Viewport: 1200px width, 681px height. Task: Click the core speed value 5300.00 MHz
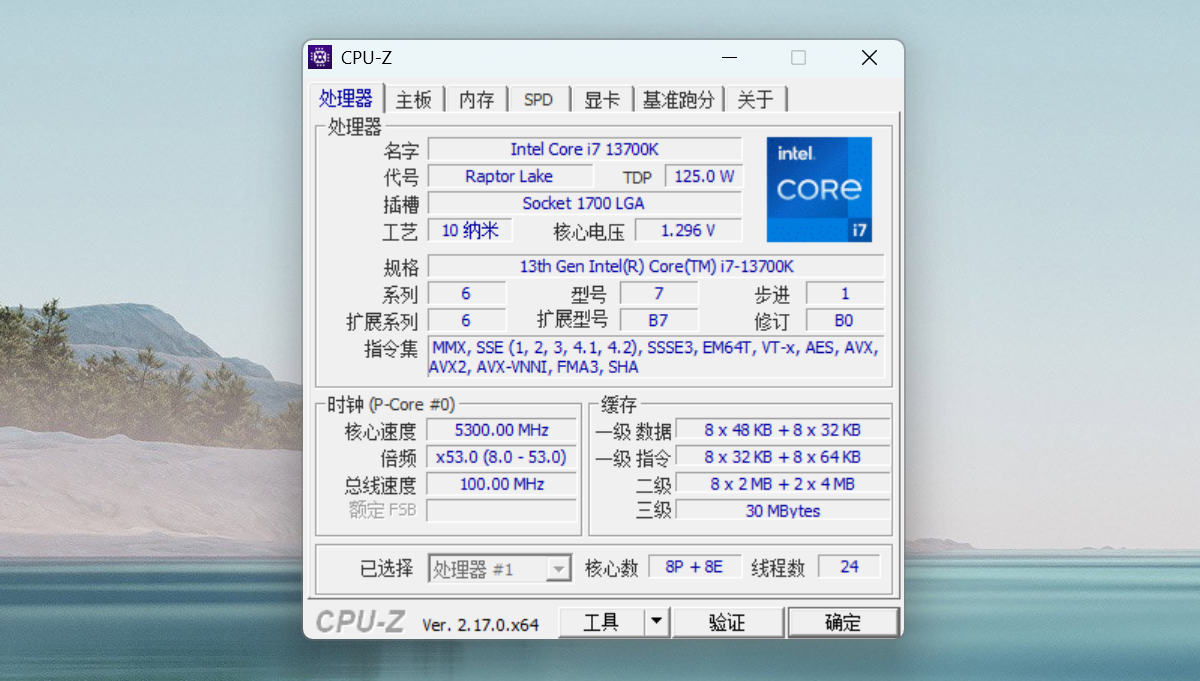click(502, 430)
